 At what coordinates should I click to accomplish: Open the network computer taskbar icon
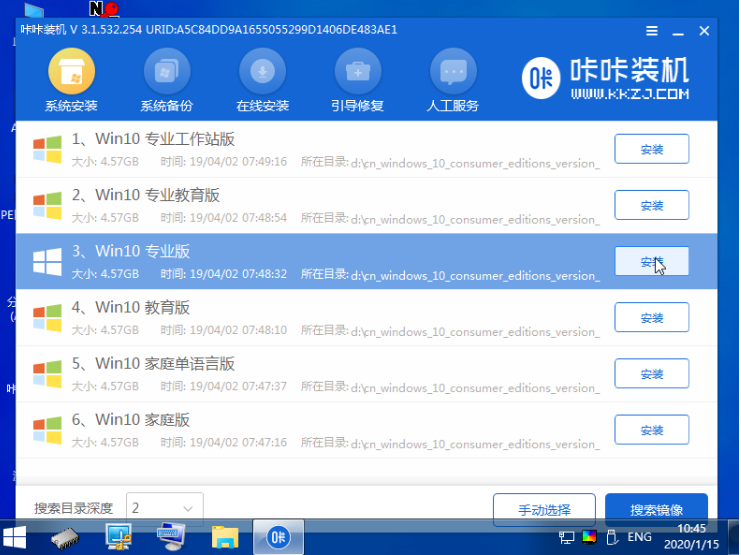119,537
